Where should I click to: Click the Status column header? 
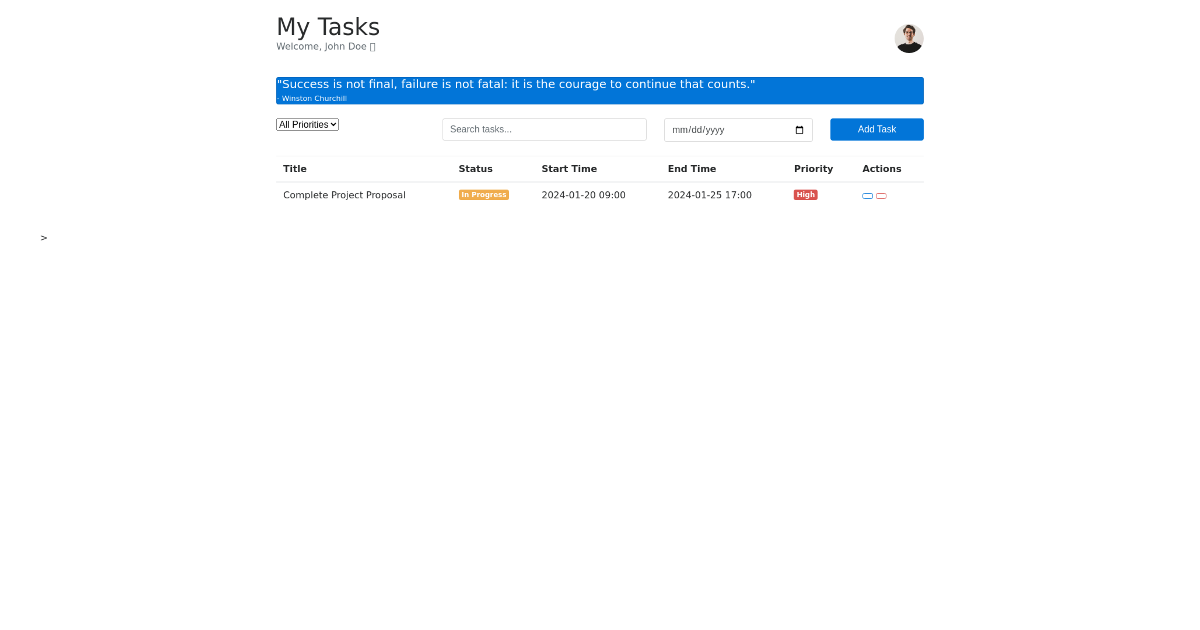tap(475, 168)
